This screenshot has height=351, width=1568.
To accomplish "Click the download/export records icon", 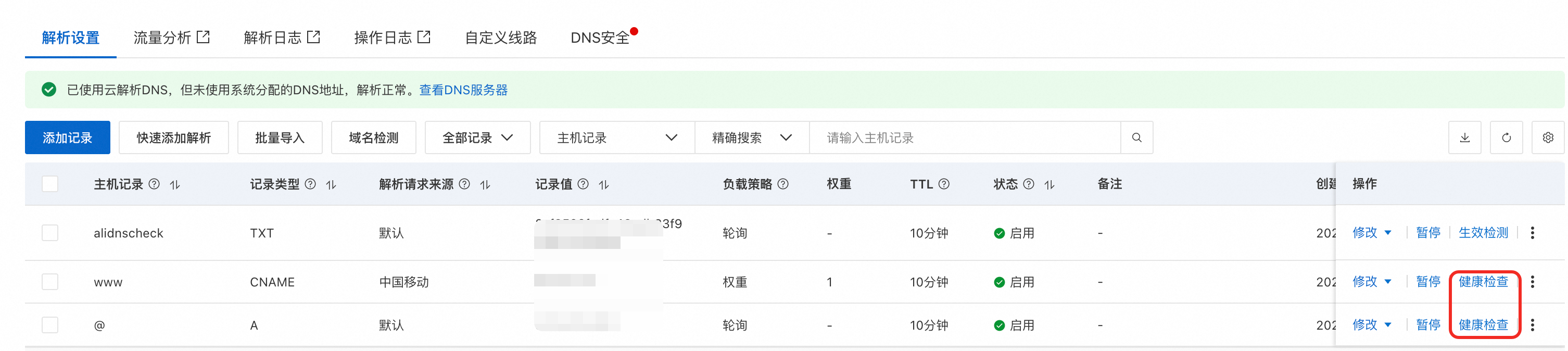I will coord(1464,137).
